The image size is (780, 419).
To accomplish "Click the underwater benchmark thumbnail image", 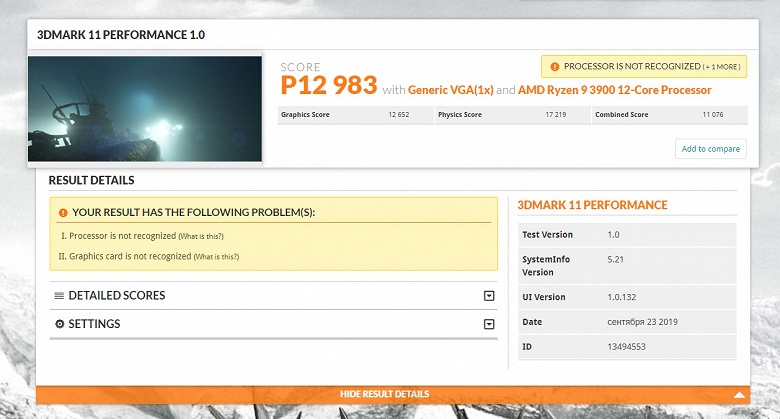I will (145, 108).
